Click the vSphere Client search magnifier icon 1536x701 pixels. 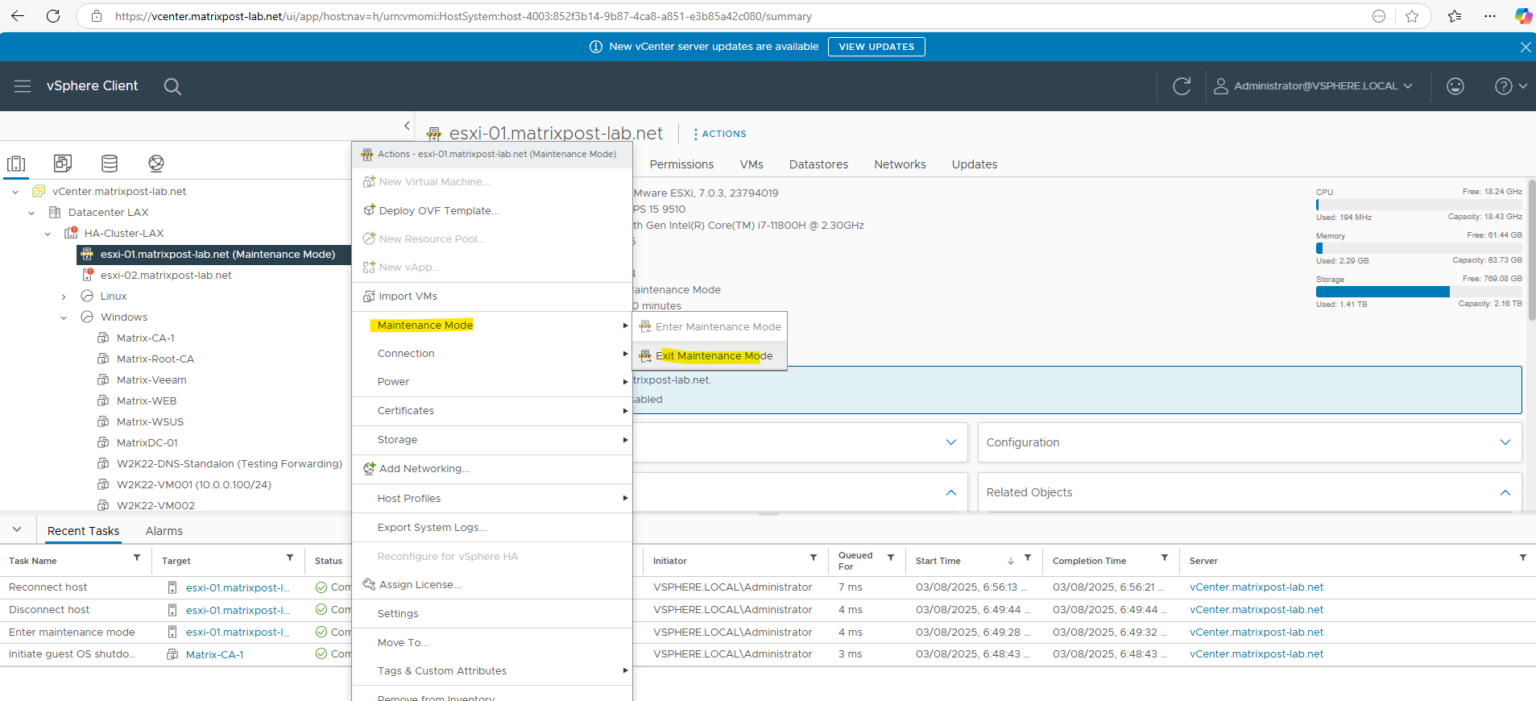point(172,86)
